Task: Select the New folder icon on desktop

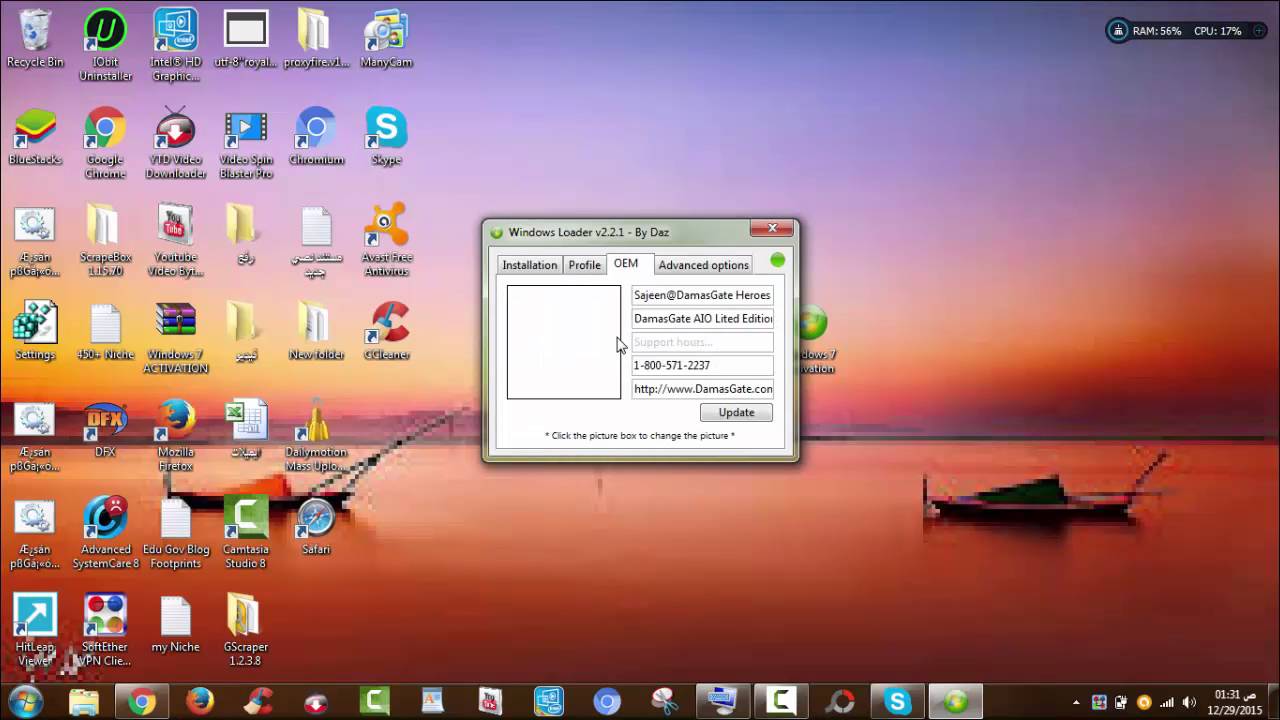Action: pos(316,332)
